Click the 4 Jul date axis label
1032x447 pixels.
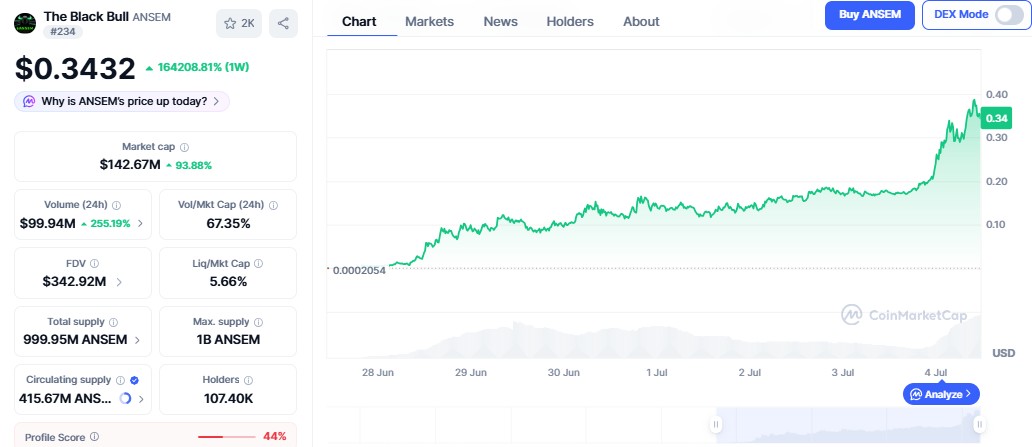click(x=936, y=373)
